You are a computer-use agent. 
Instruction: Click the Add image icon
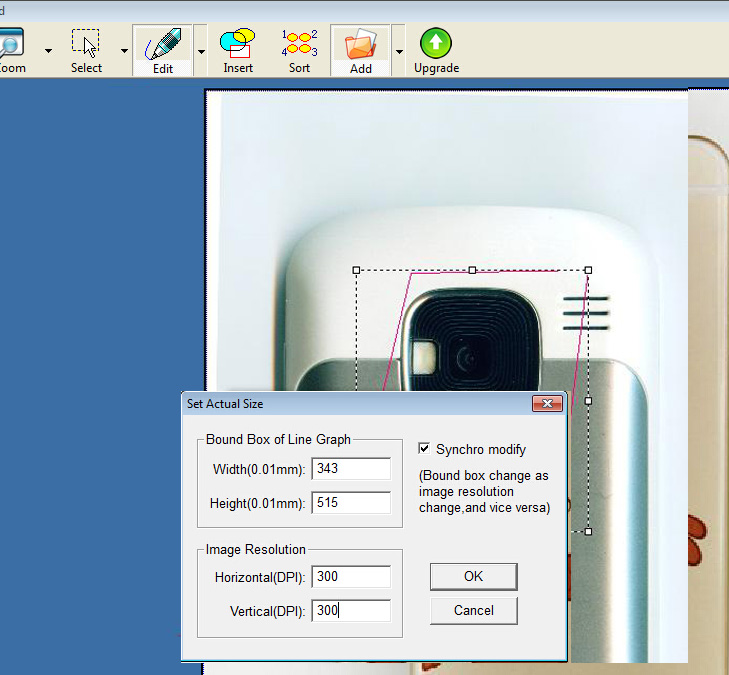tap(360, 45)
